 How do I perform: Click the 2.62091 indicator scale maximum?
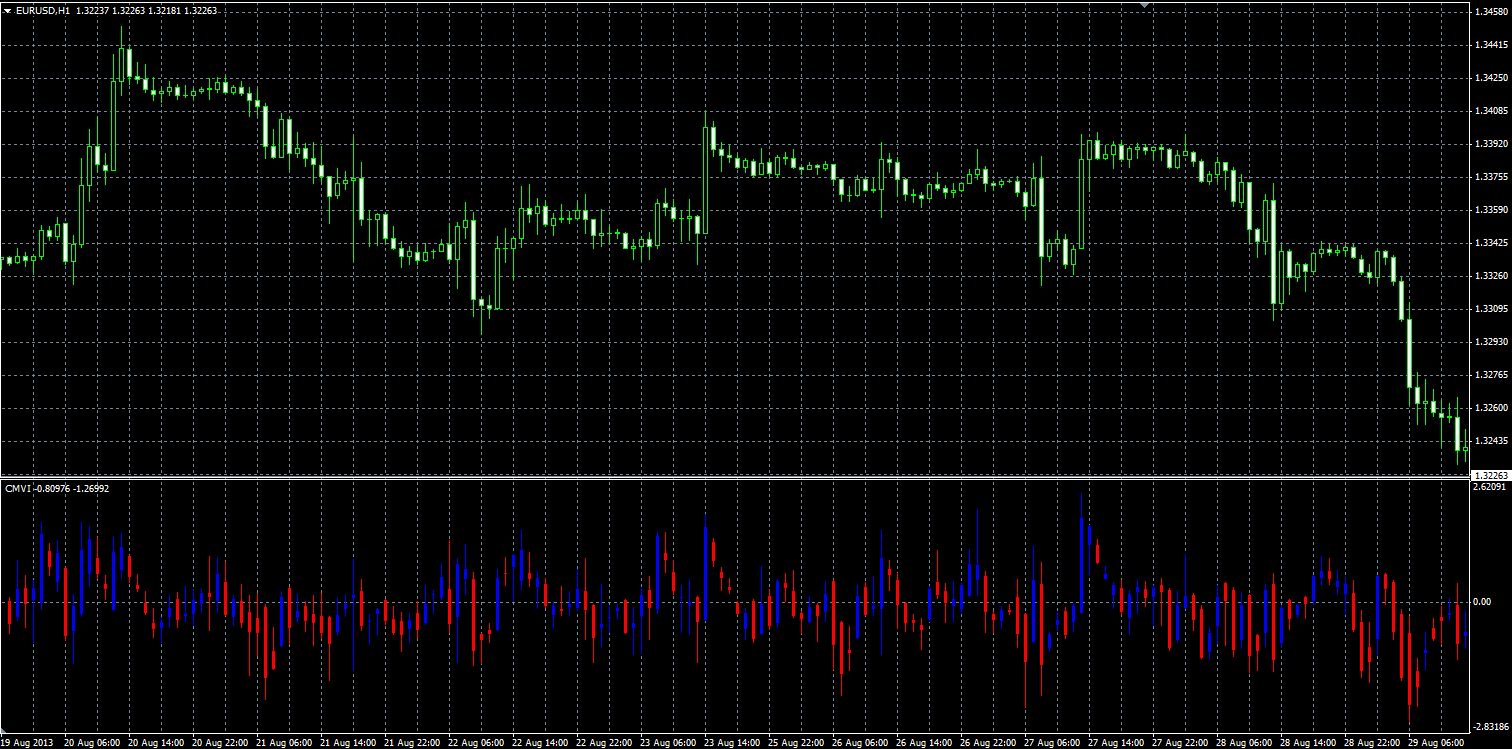[1490, 487]
